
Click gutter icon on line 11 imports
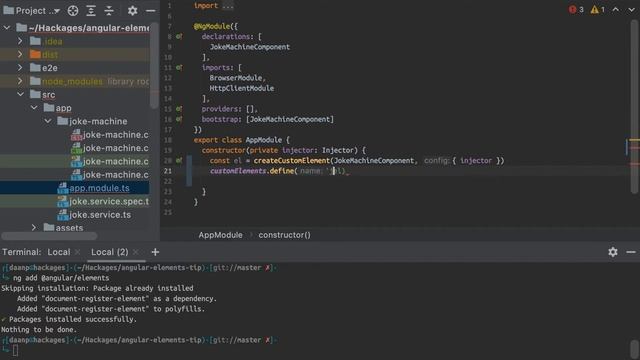point(179,67)
